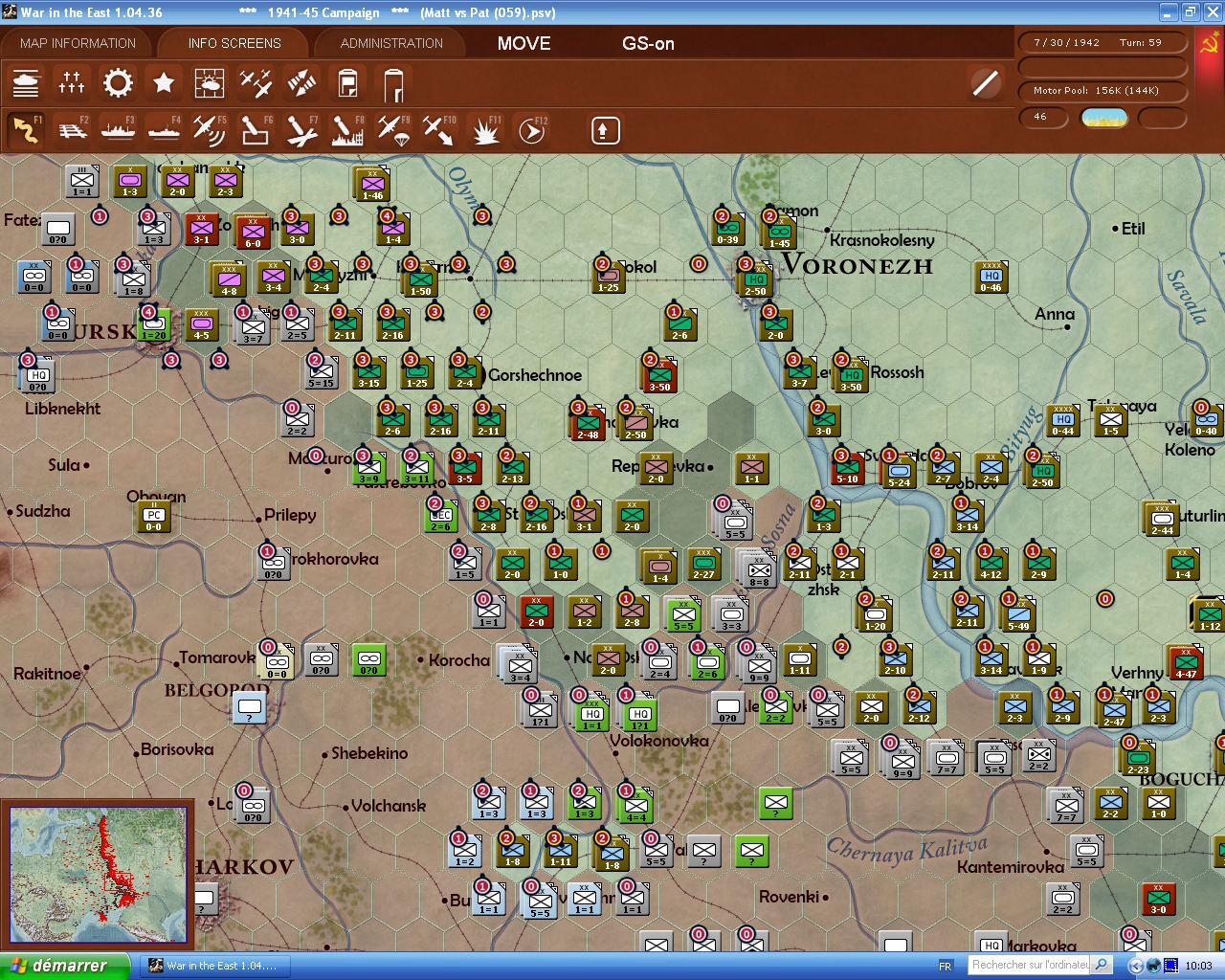Select Air Transport mode (F9)
Image resolution: width=1225 pixels, height=980 pixels.
pos(393,130)
